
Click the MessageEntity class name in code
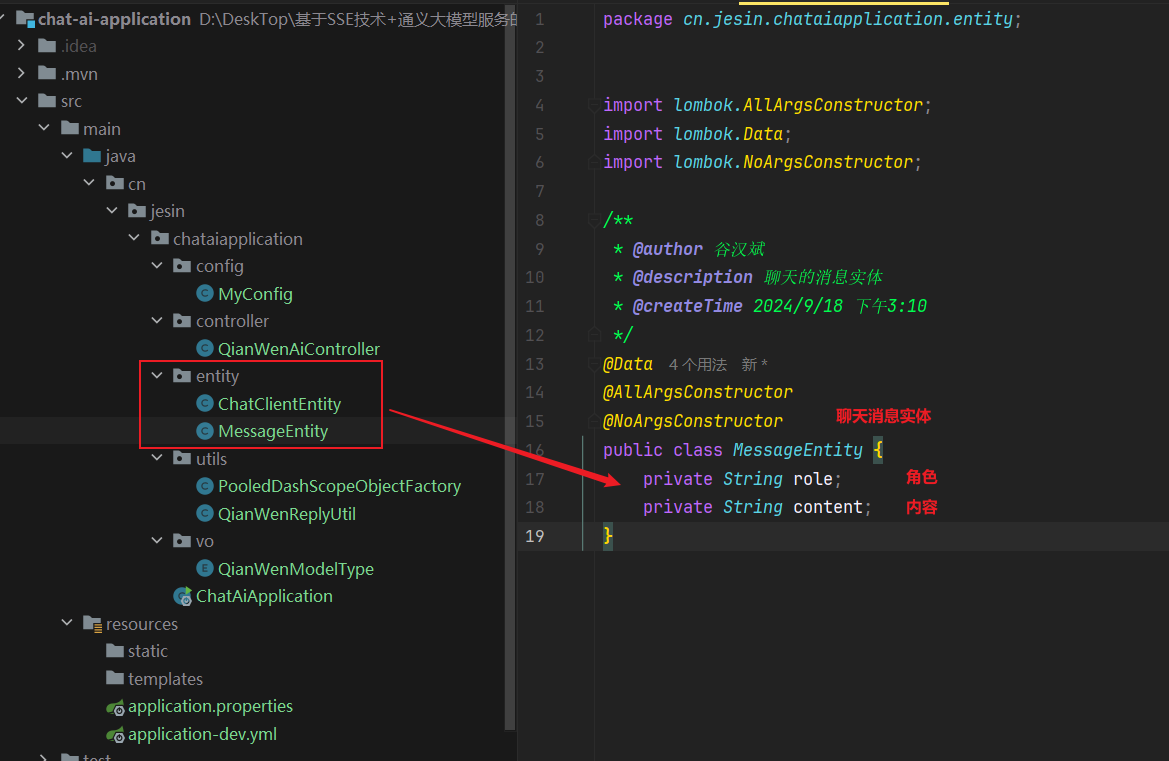click(797, 450)
